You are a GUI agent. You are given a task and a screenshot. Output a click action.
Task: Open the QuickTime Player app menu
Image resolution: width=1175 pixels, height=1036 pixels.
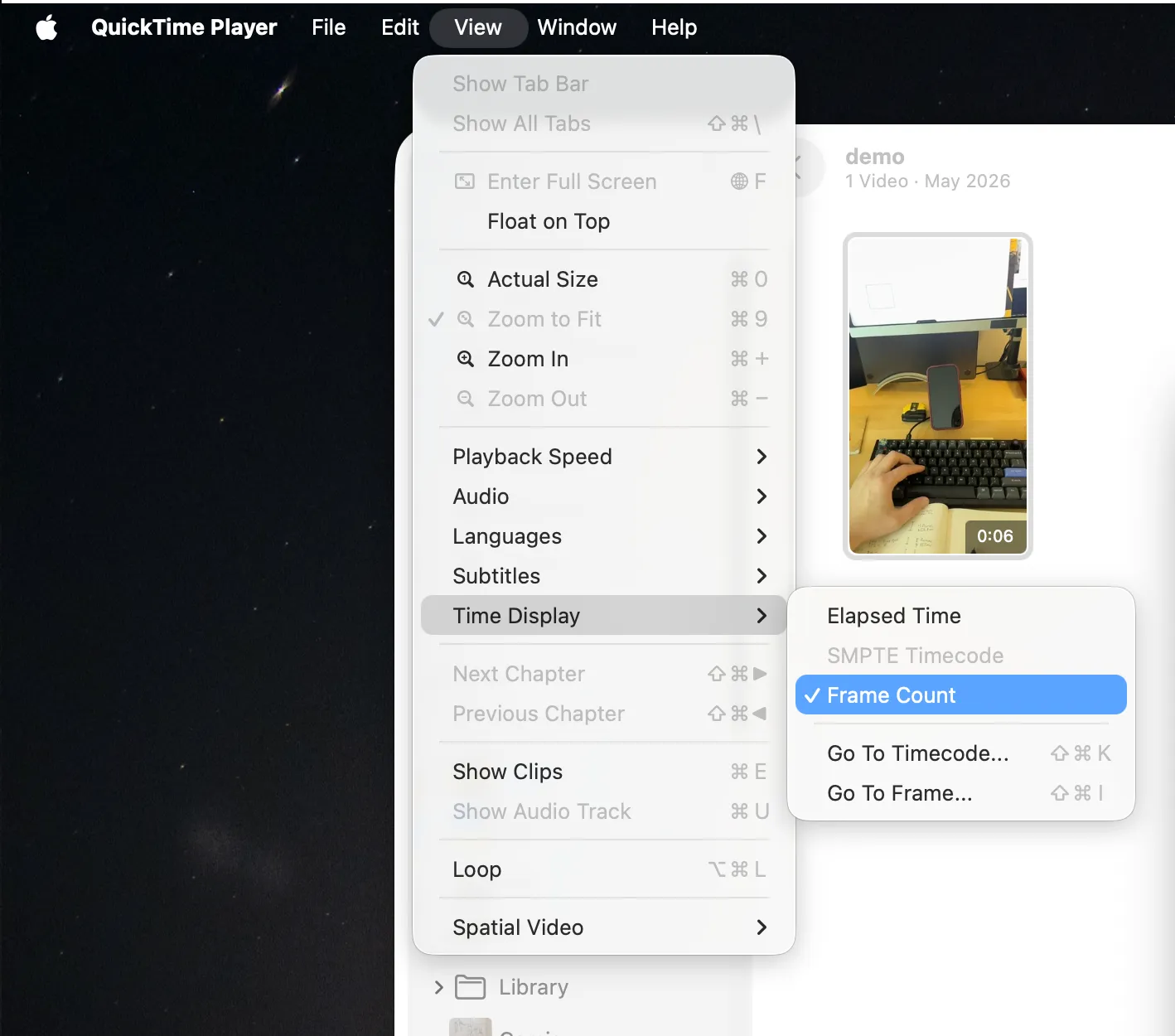pos(184,27)
